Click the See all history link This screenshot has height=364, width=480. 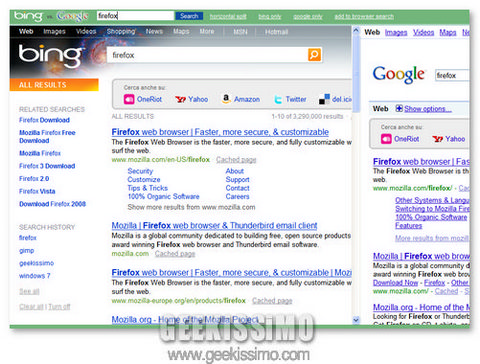(29, 291)
